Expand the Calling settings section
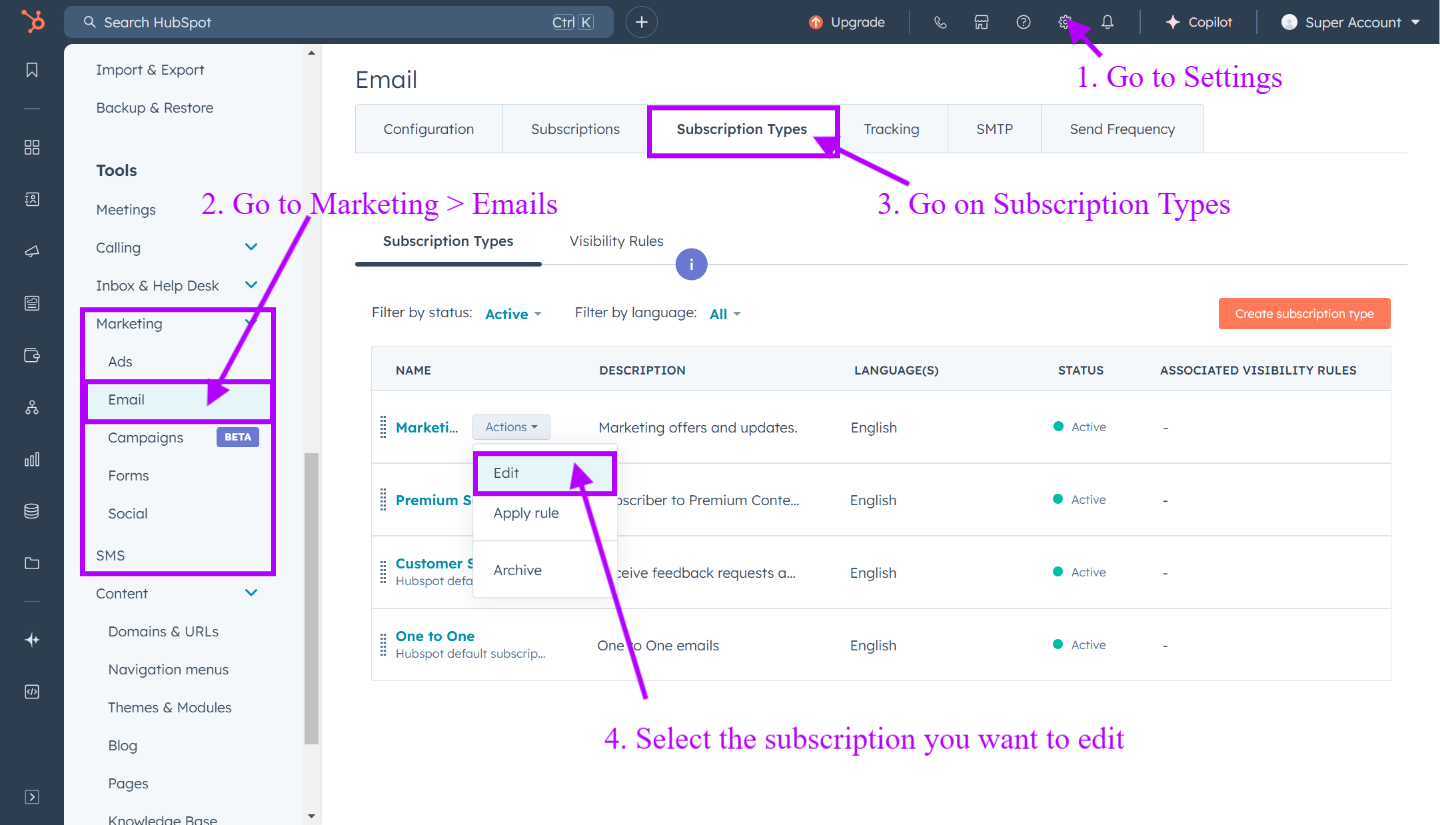The width and height of the screenshot is (1440, 825). (251, 247)
